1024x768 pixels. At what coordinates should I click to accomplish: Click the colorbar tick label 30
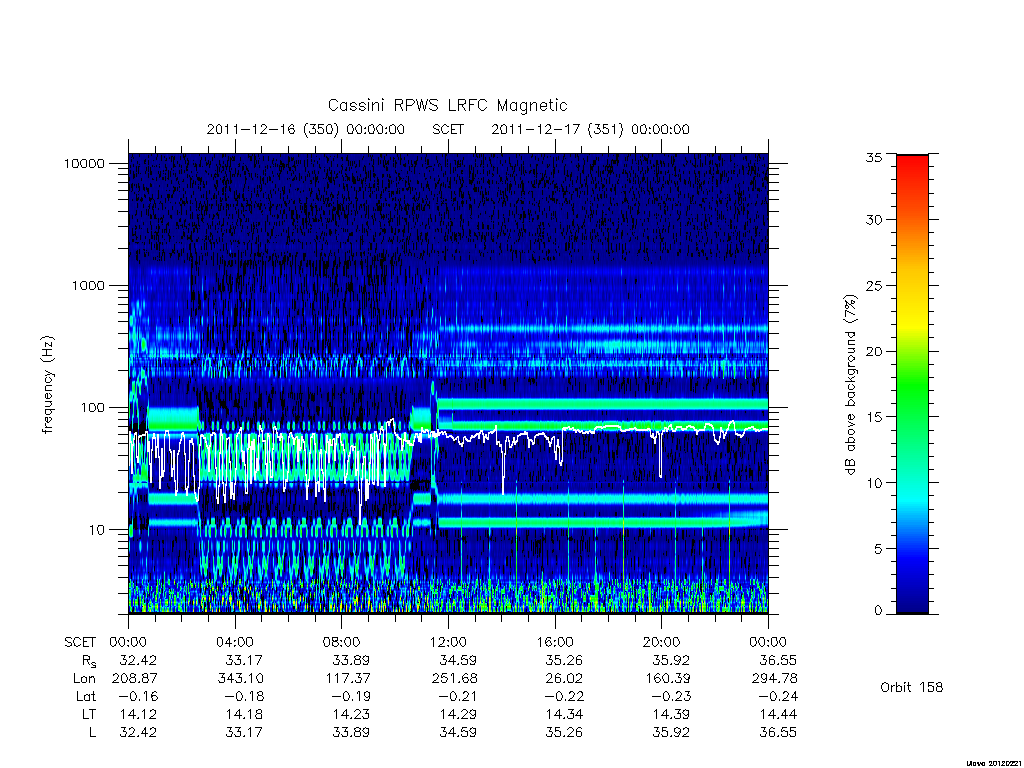[873, 220]
